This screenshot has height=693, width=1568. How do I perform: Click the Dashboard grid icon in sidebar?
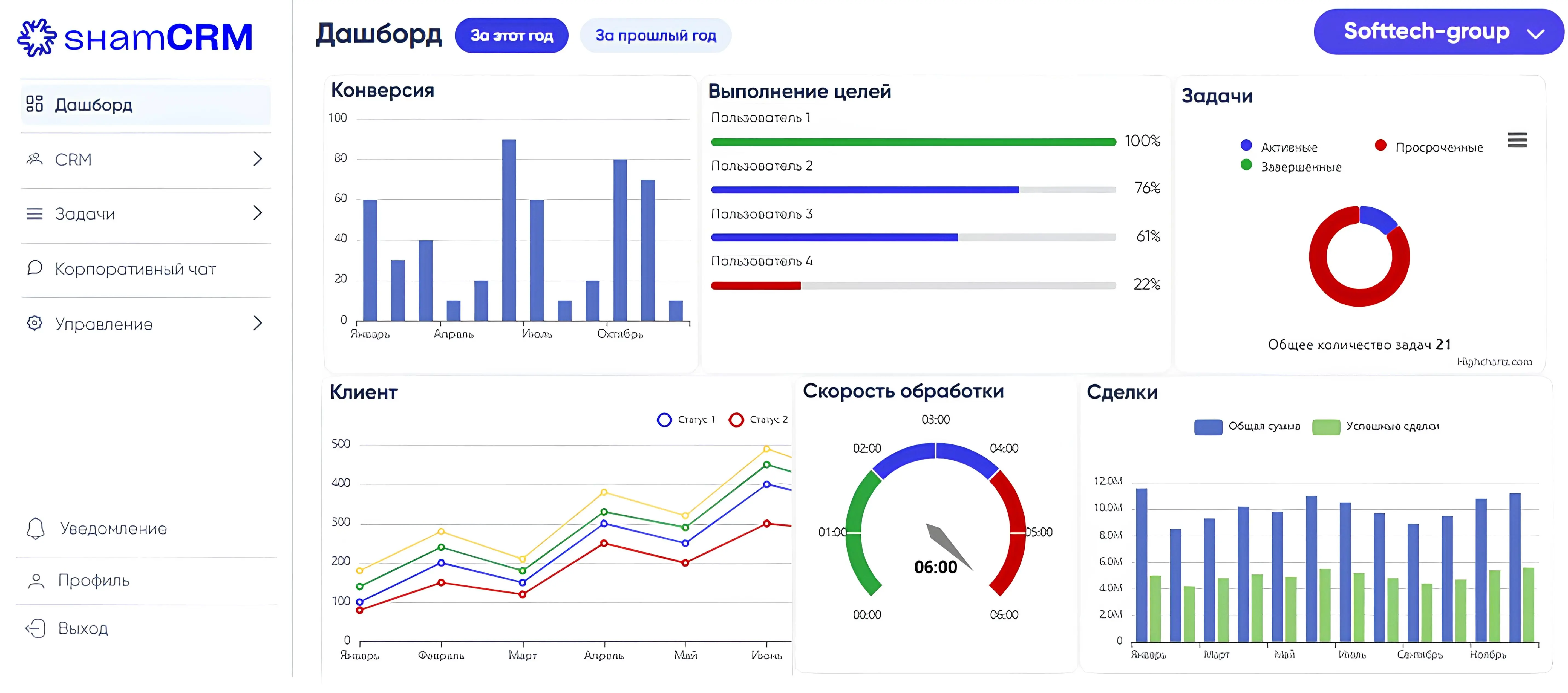click(35, 104)
